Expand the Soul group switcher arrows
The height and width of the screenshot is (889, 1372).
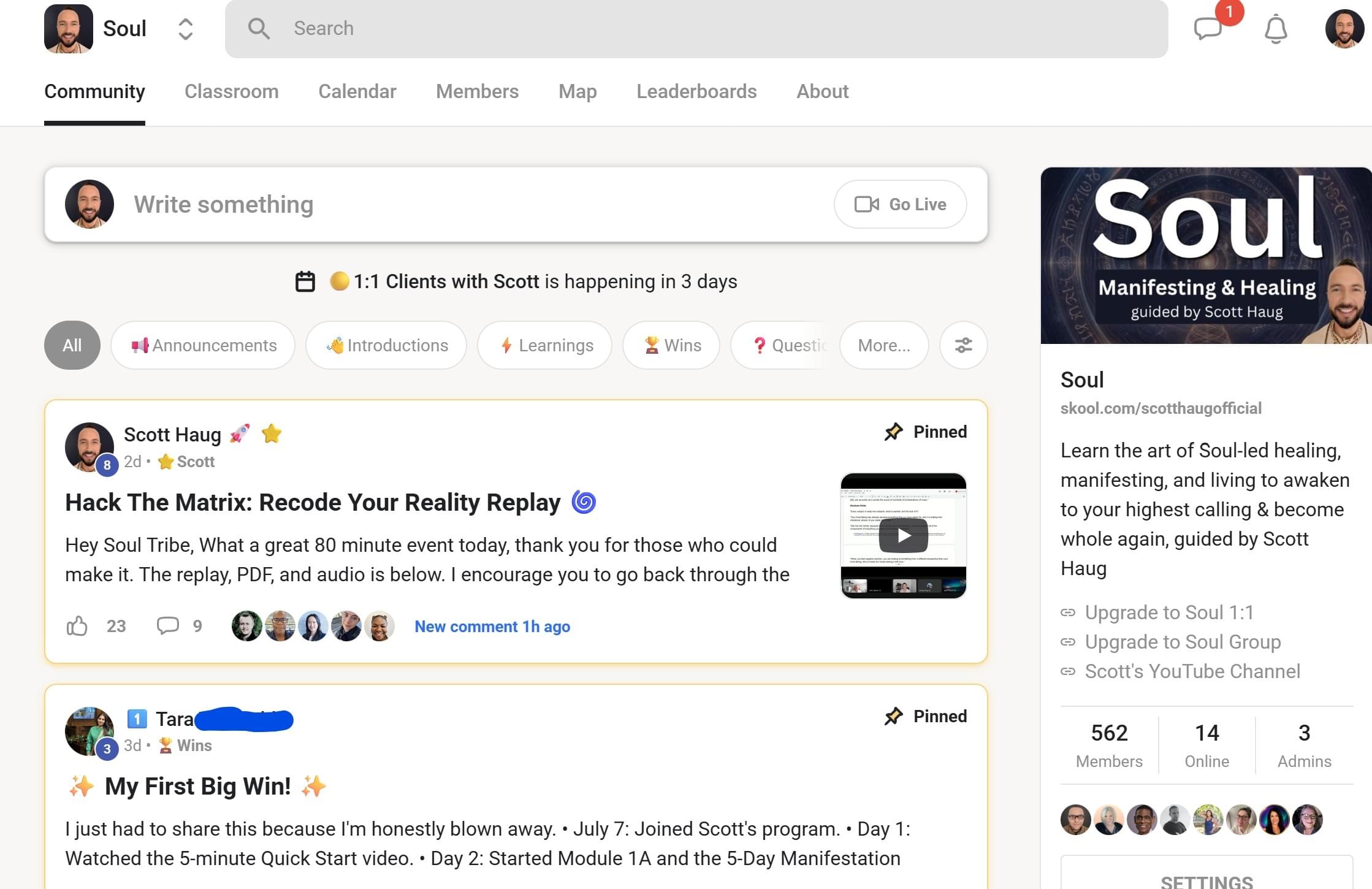[x=185, y=29]
